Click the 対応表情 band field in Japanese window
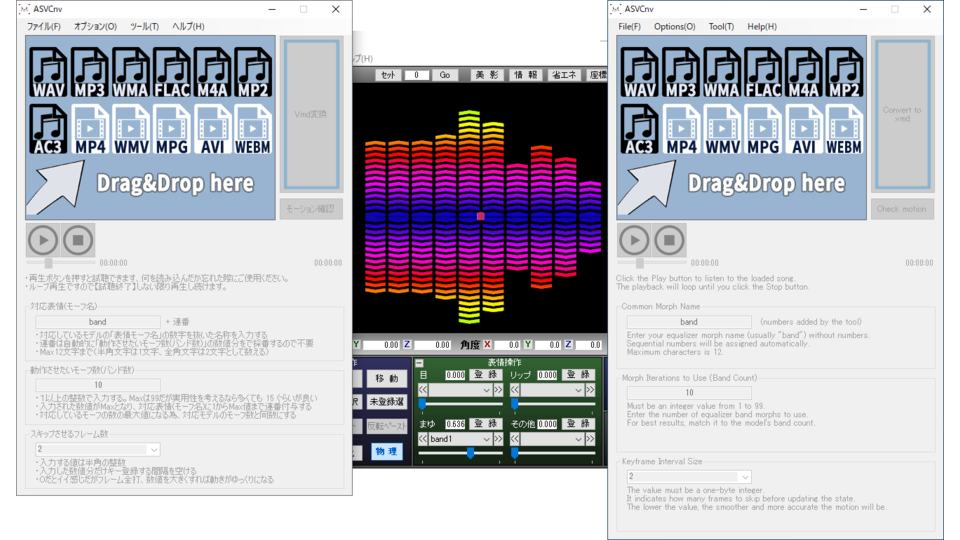Image resolution: width=960 pixels, height=540 pixels. [97, 321]
